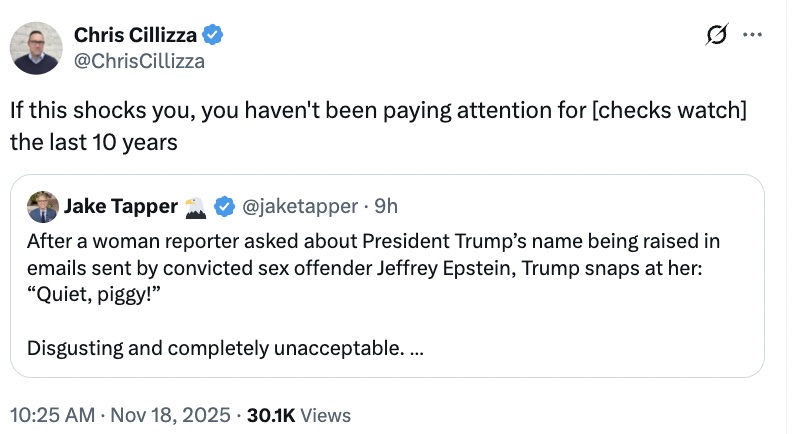
Task: Open the tweet's more options menu
Action: tap(752, 36)
